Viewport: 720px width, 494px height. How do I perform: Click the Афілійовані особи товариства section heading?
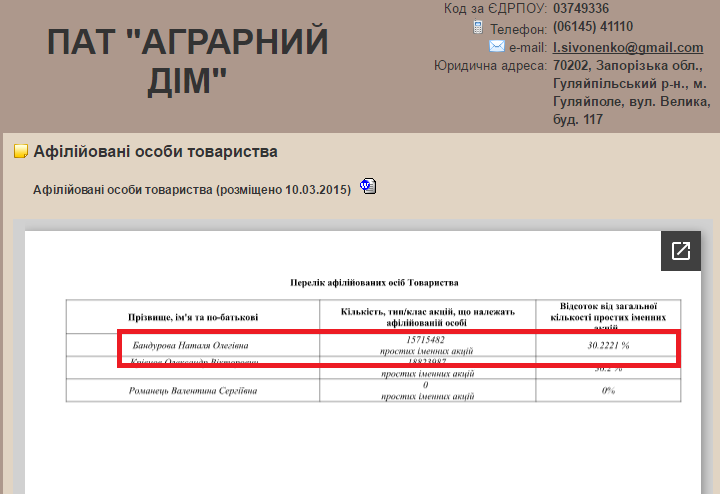(x=155, y=152)
